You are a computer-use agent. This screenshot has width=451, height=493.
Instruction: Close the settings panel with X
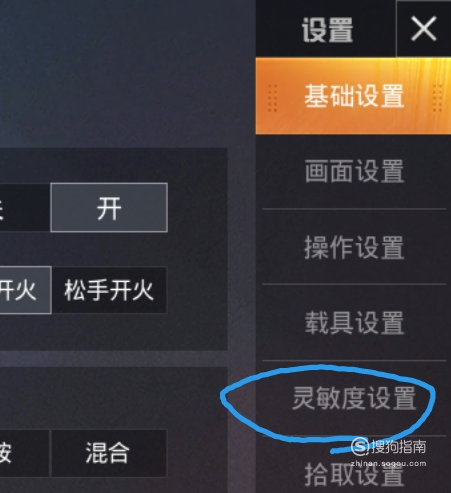pyautogui.click(x=424, y=29)
